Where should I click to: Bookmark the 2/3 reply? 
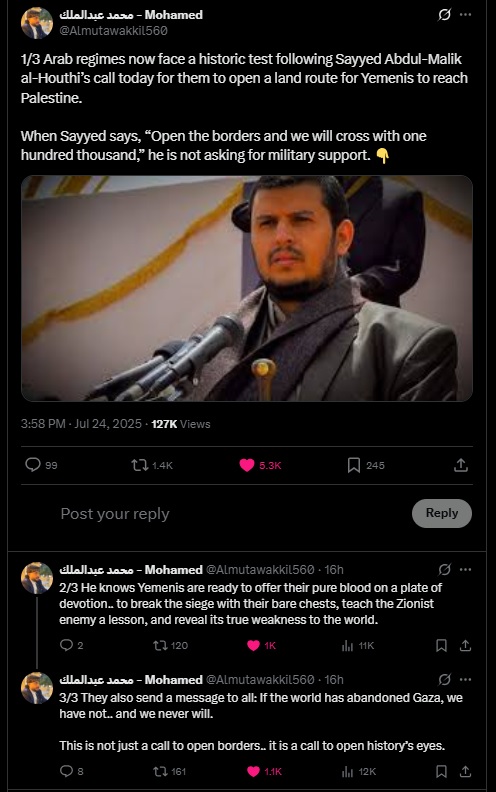click(441, 645)
